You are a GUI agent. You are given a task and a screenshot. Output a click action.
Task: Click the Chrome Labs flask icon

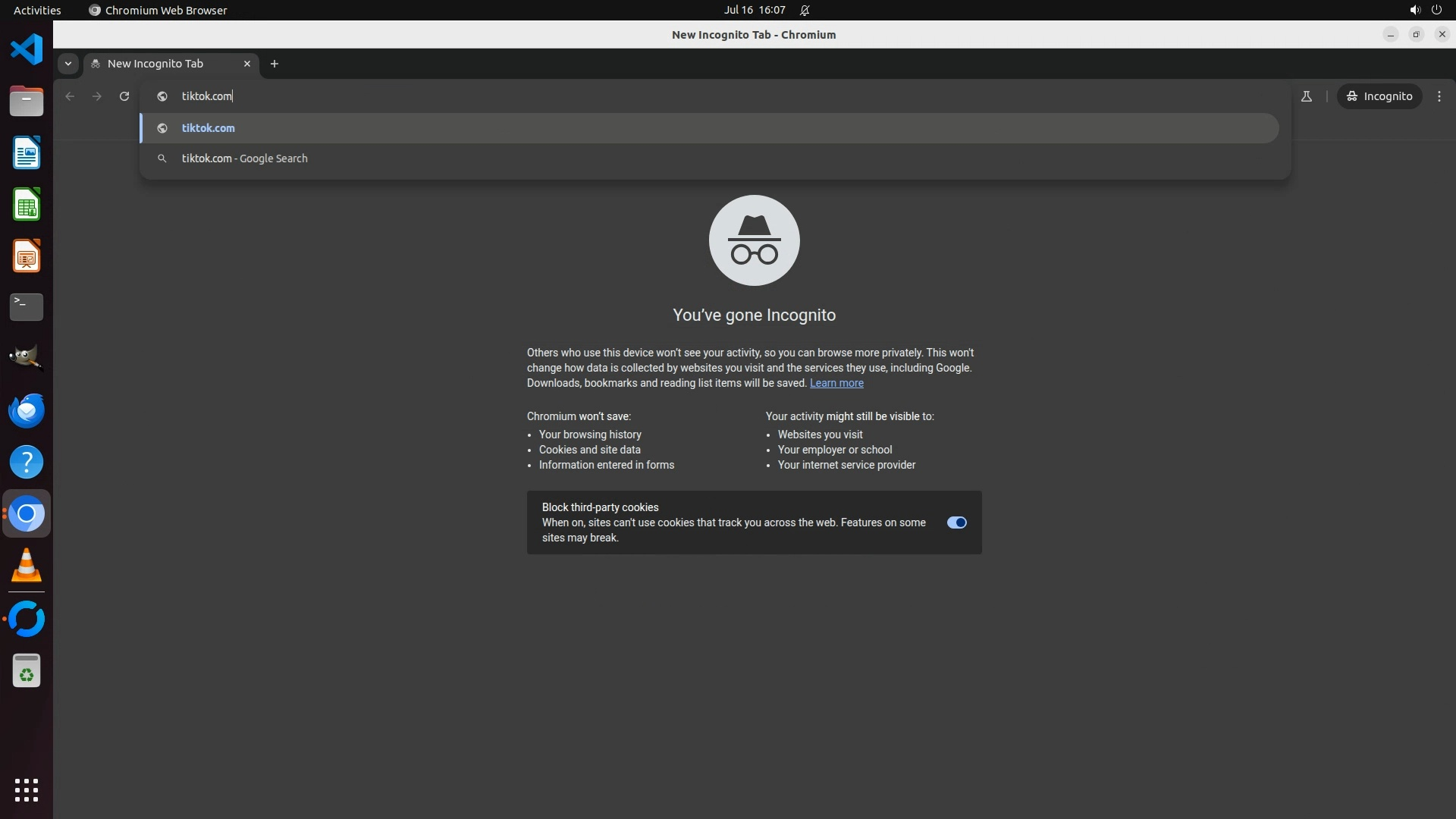click(x=1306, y=96)
